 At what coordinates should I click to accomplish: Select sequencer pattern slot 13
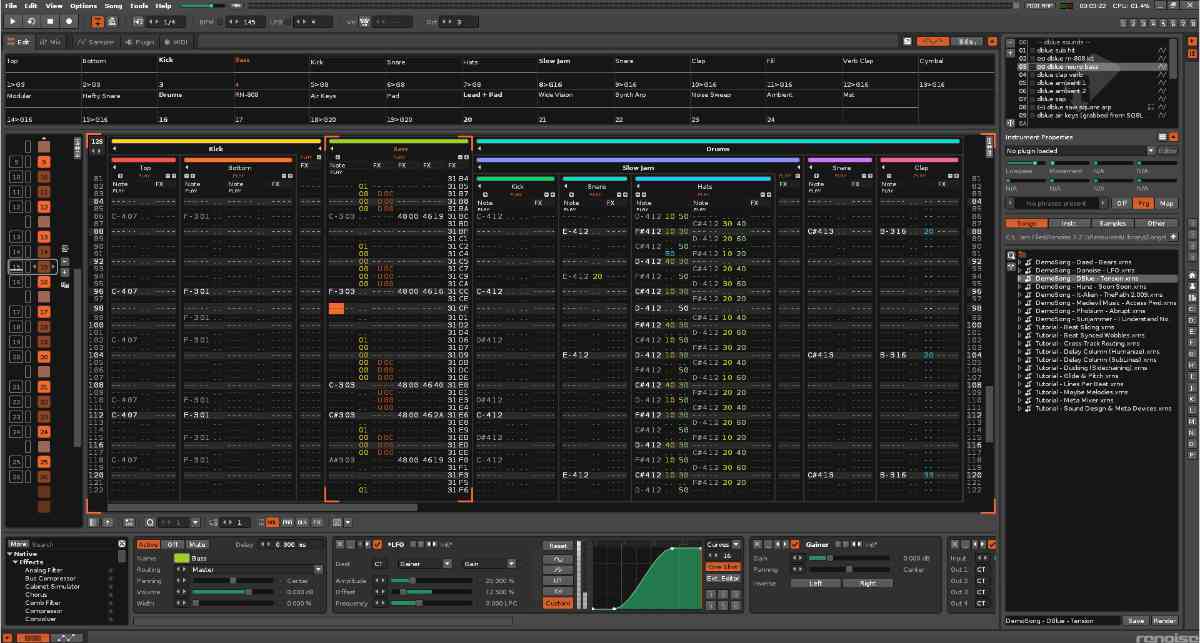(44, 236)
